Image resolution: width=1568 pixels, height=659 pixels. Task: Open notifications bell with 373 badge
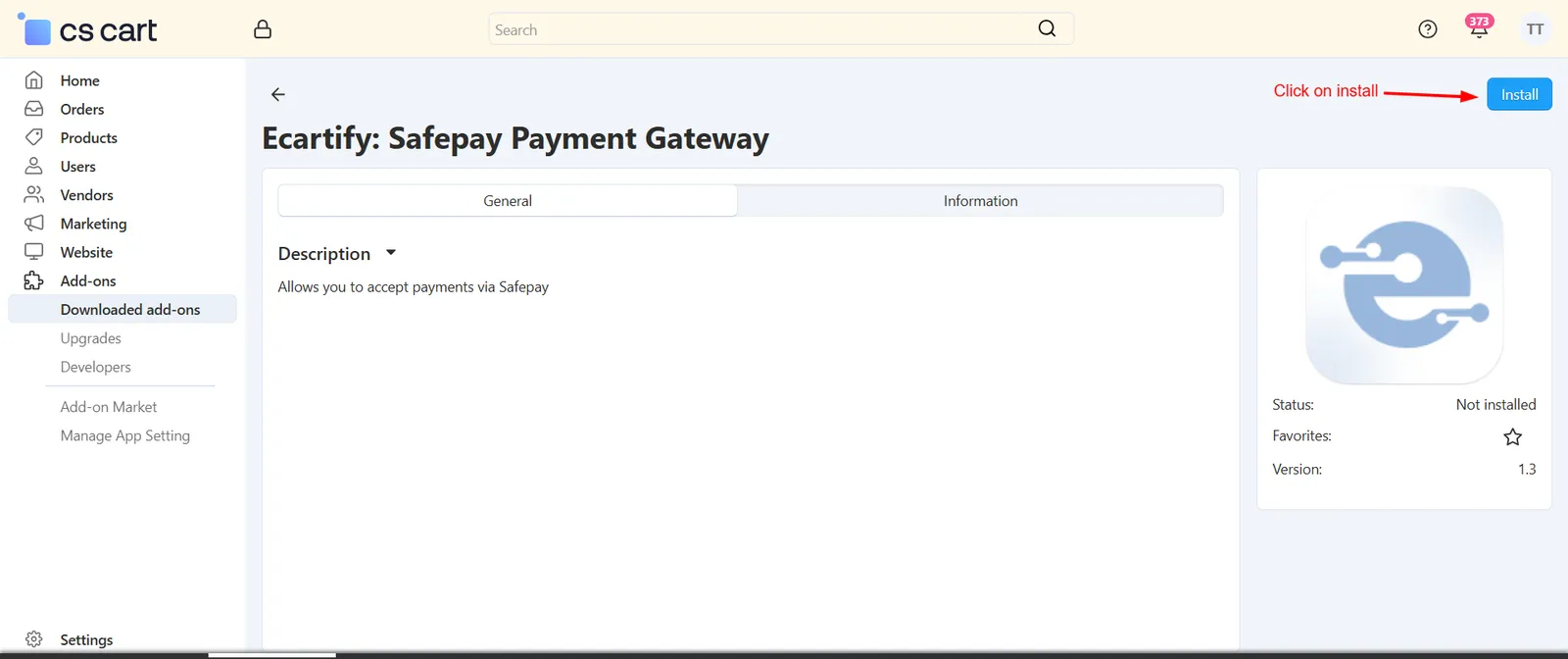pyautogui.click(x=1479, y=27)
